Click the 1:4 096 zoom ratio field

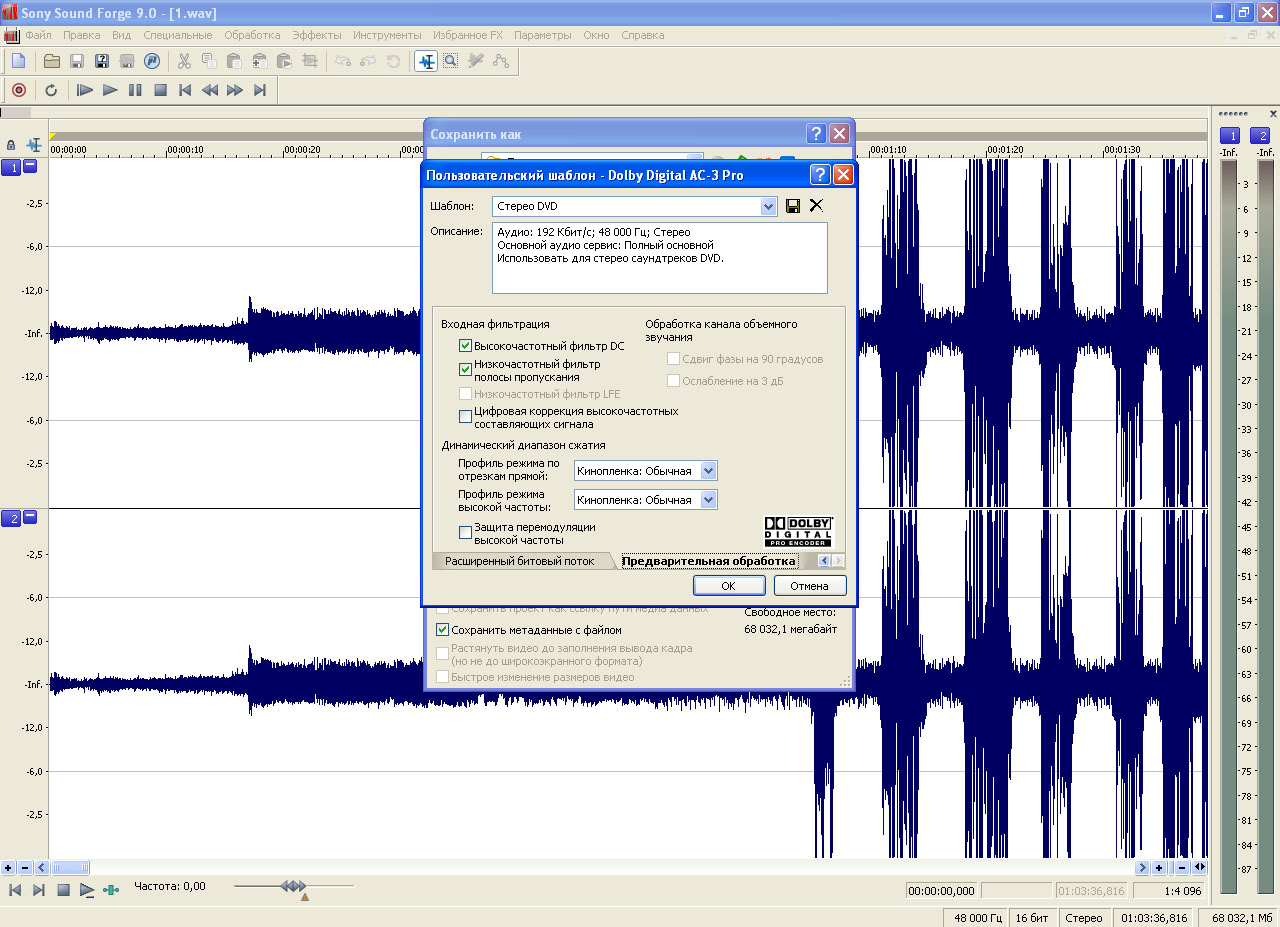[x=1170, y=891]
